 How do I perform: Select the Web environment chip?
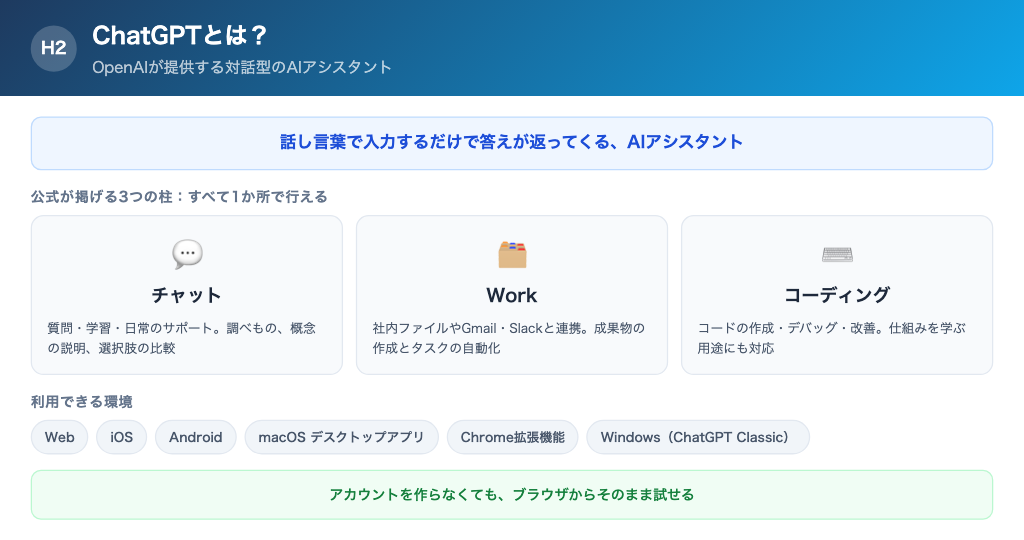pyautogui.click(x=59, y=437)
